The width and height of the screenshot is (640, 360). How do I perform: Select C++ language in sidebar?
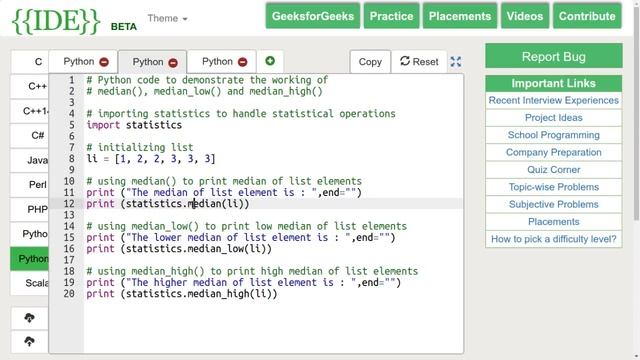pos(30,86)
